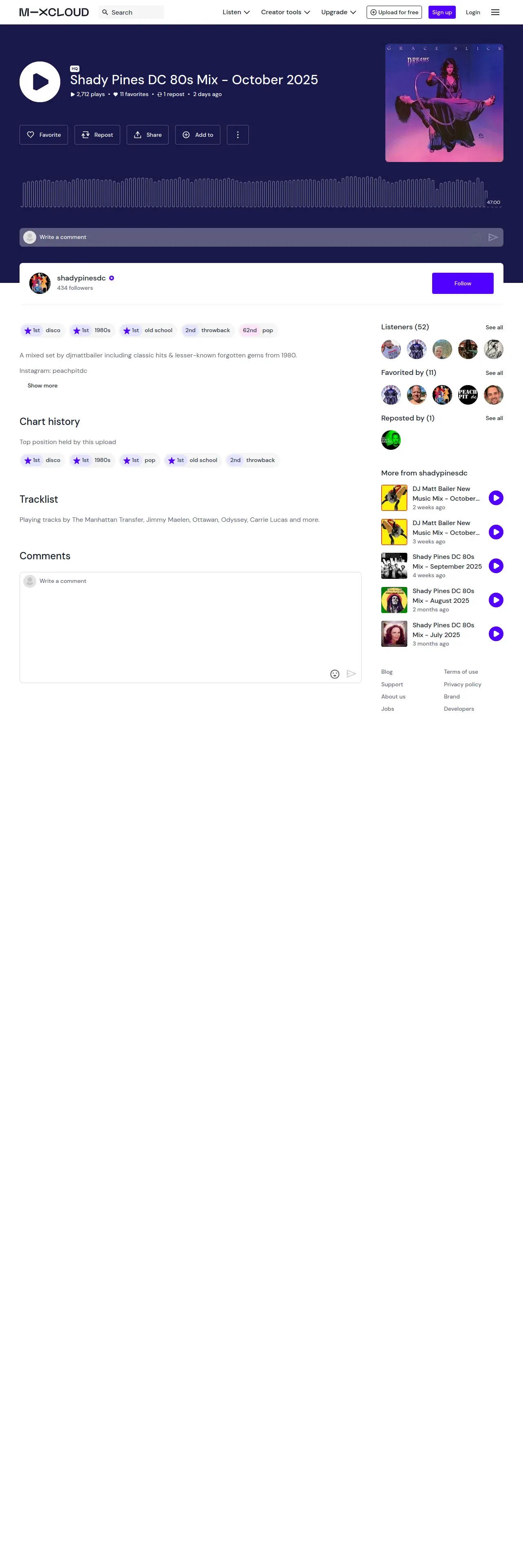Open the July 2025 mix thumbnail

(x=394, y=634)
